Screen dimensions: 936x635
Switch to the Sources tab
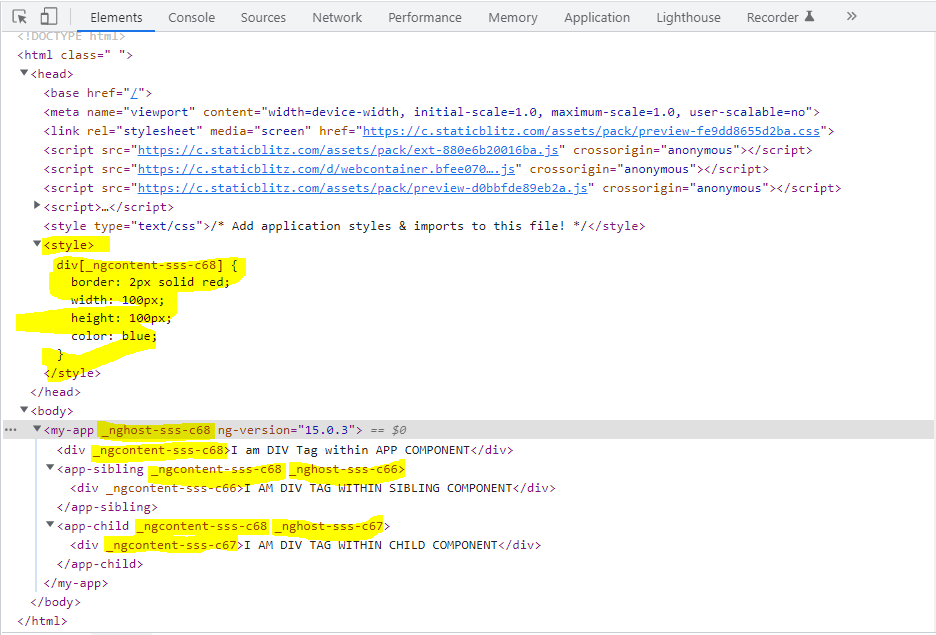(263, 17)
